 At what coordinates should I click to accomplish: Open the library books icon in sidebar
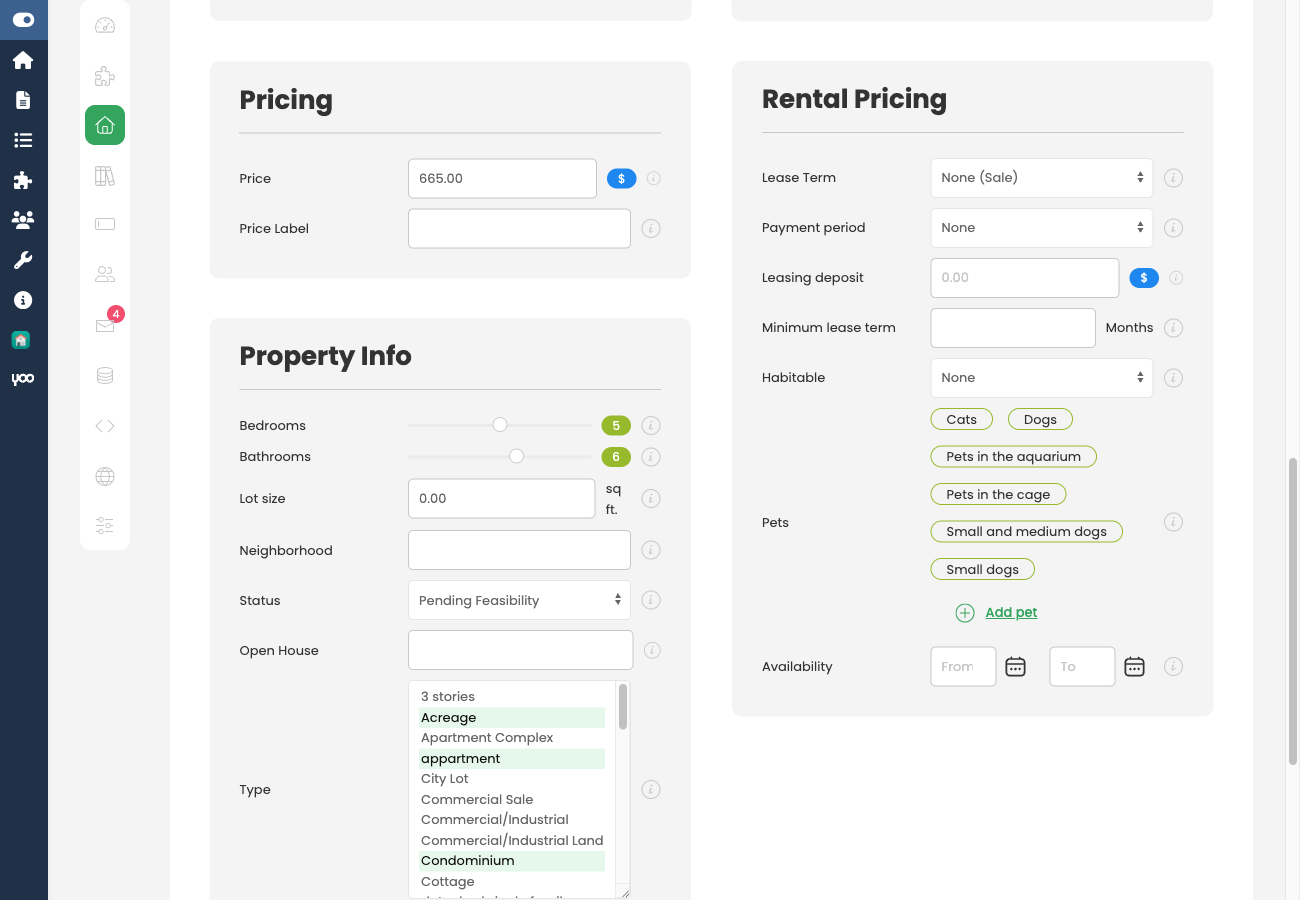105,175
